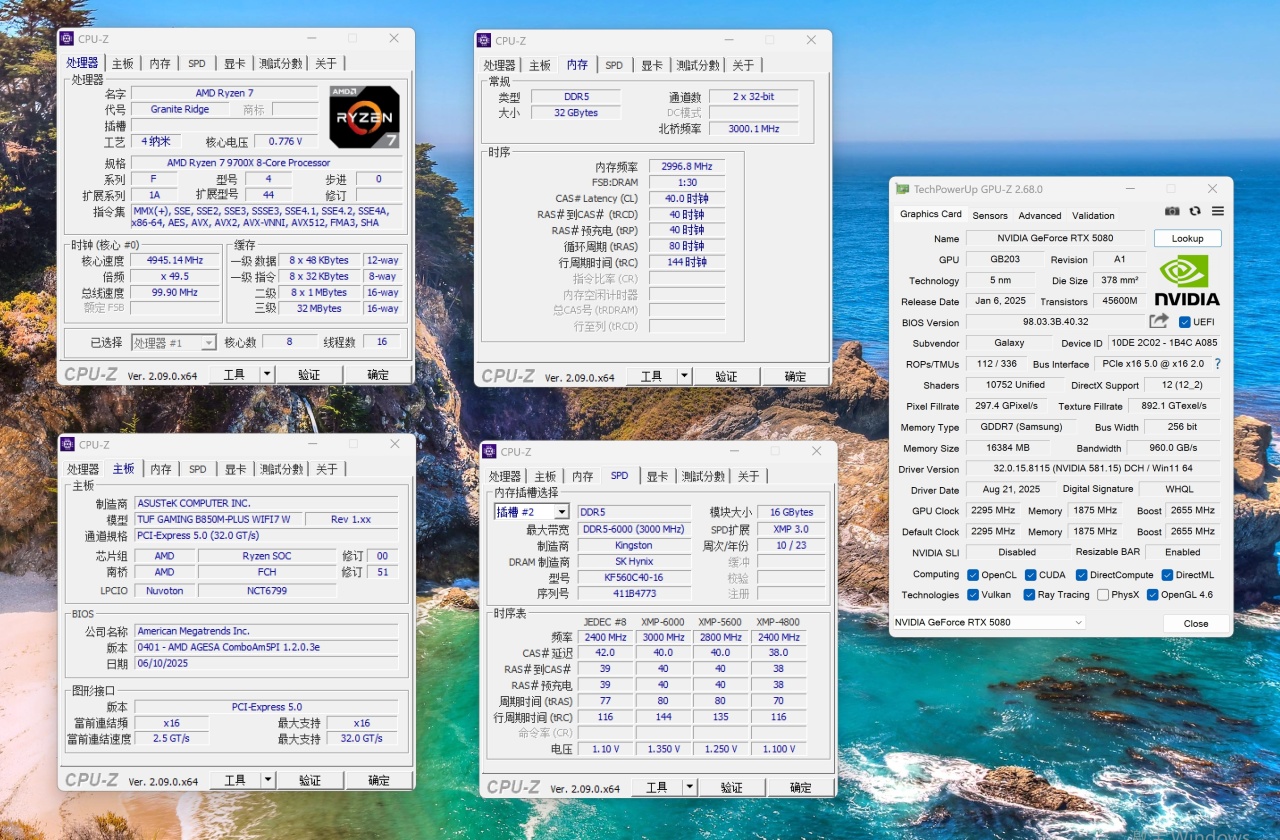Toggle the Ray Tracing checkbox
The image size is (1280, 840).
point(1030,595)
